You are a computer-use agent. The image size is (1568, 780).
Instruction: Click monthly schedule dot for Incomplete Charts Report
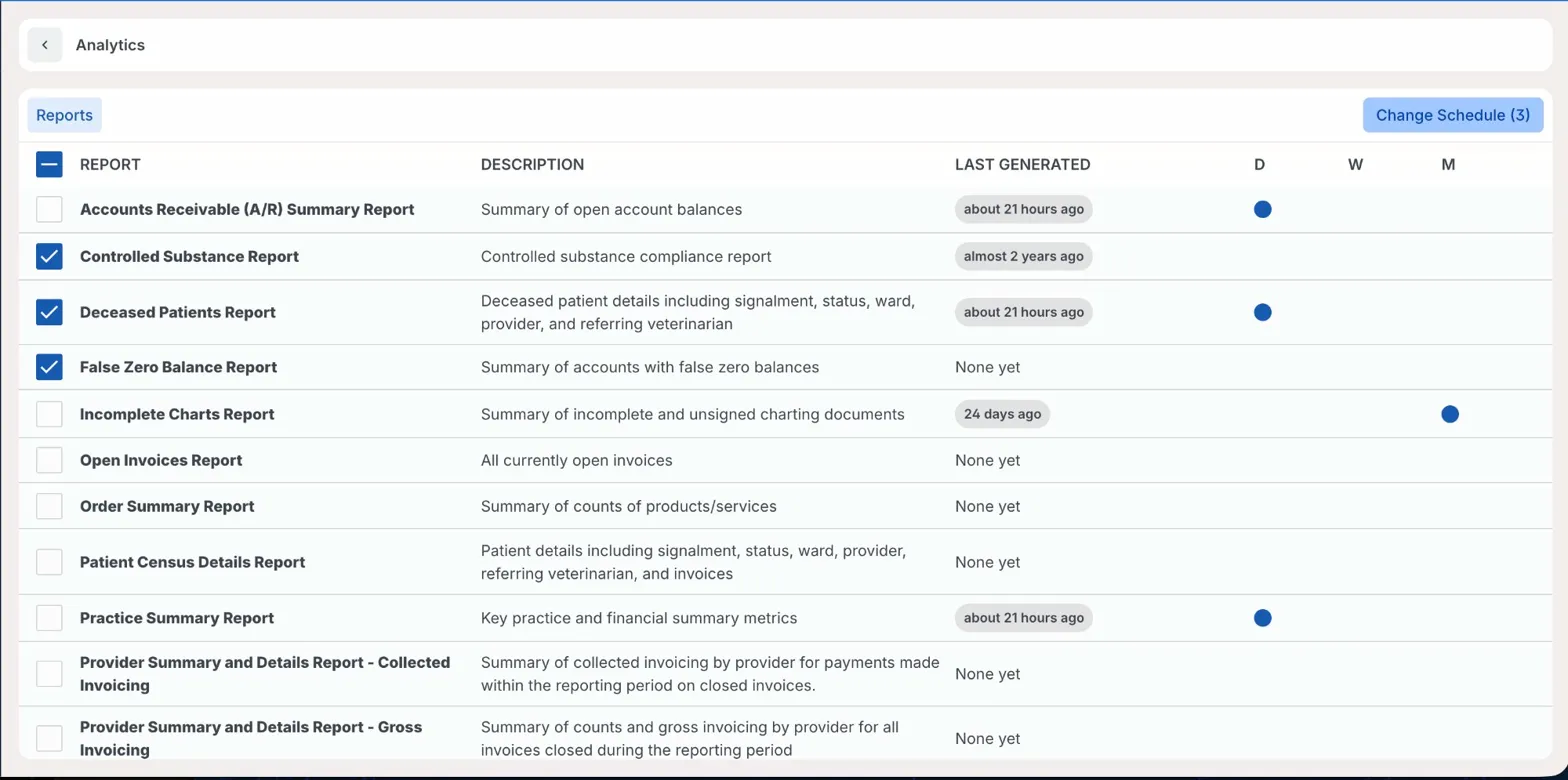[1449, 414]
